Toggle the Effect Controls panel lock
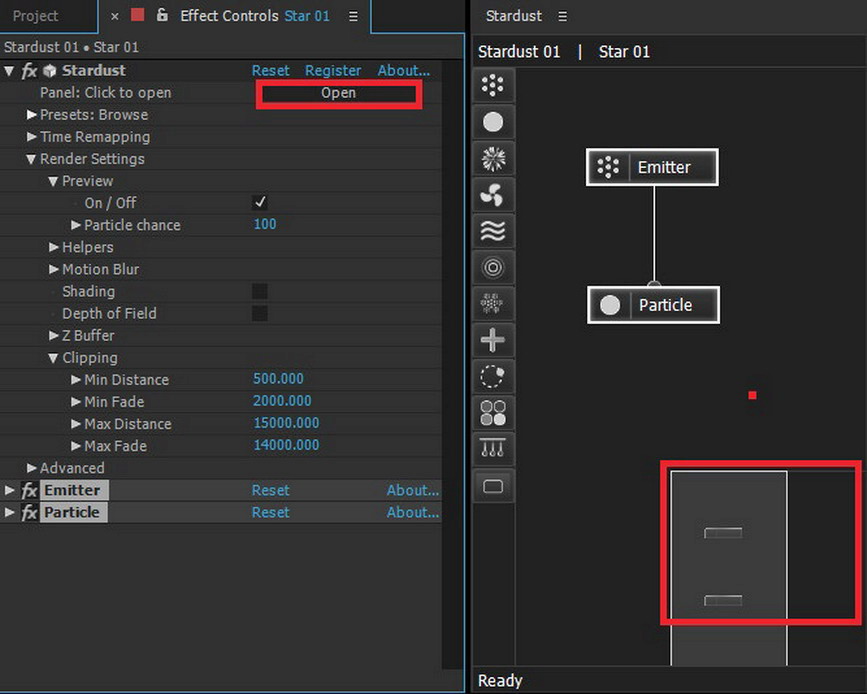 tap(162, 15)
